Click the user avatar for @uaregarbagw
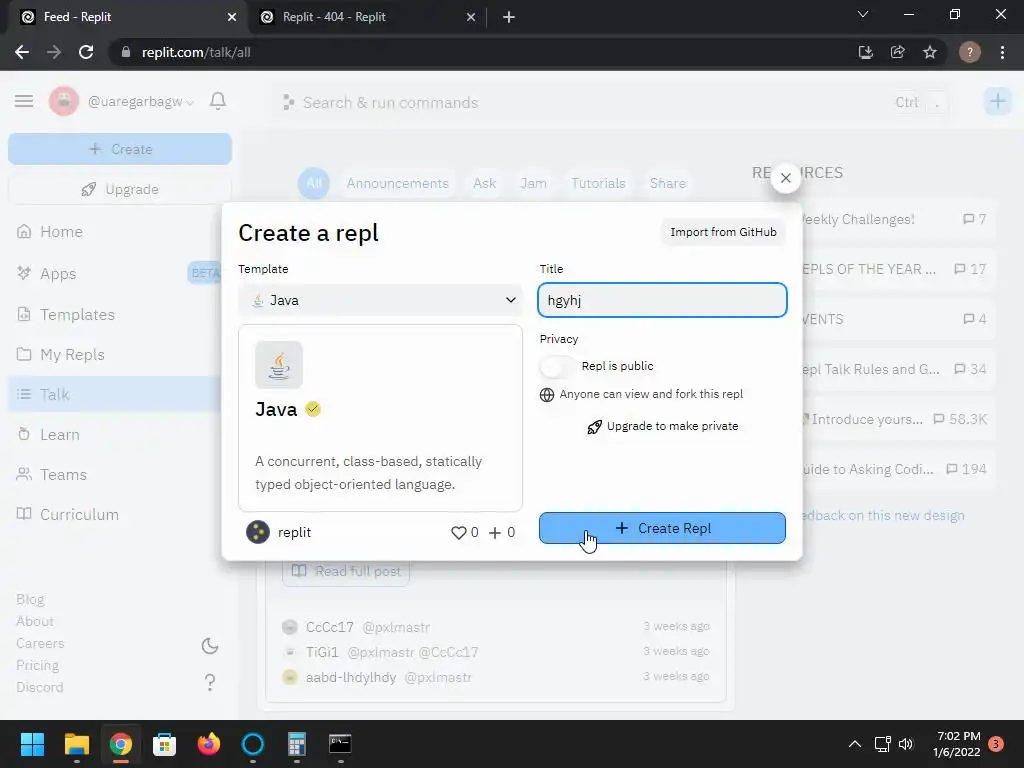The width and height of the screenshot is (1024, 768). pyautogui.click(x=64, y=101)
